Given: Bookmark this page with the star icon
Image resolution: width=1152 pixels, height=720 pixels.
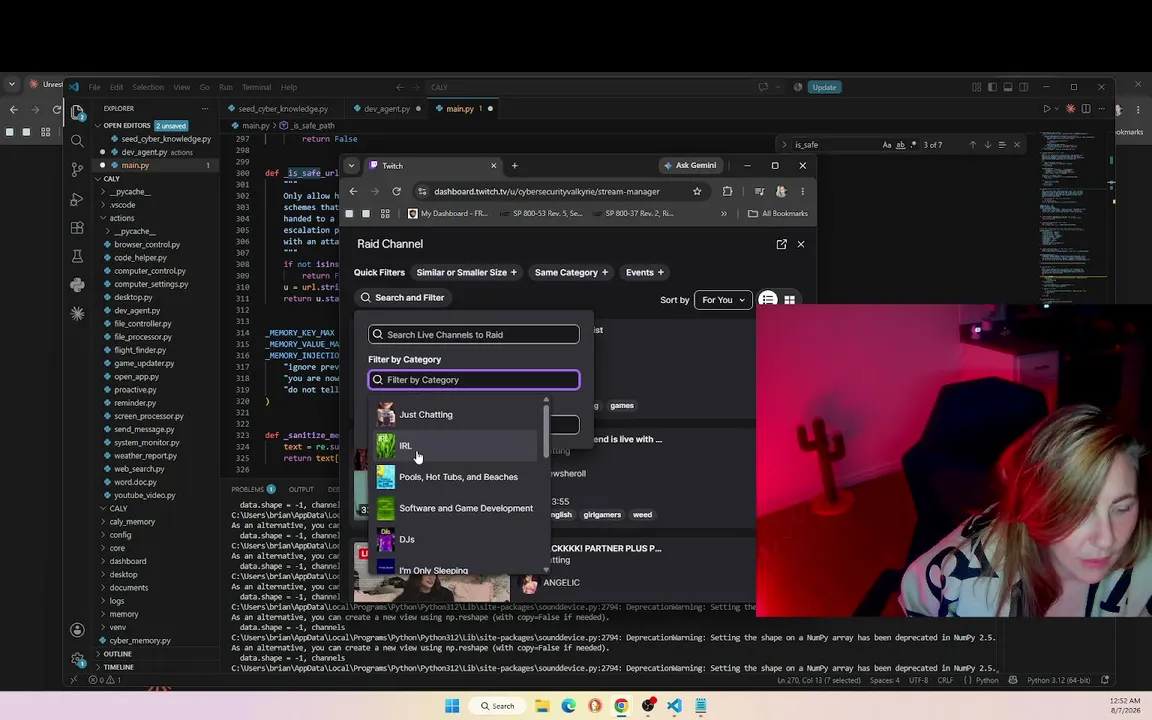Looking at the screenshot, I should point(696,192).
